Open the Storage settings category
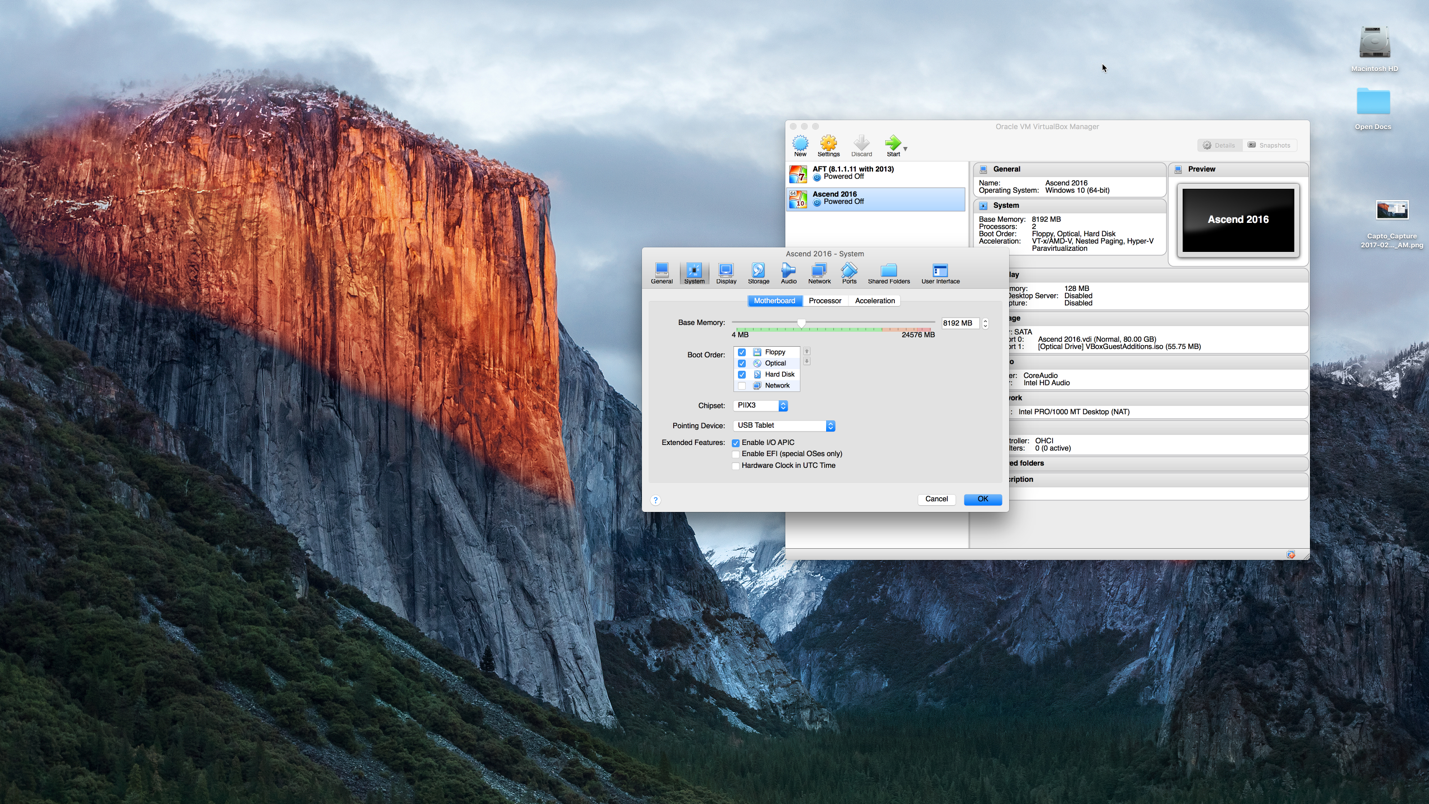This screenshot has width=1429, height=804. click(758, 273)
